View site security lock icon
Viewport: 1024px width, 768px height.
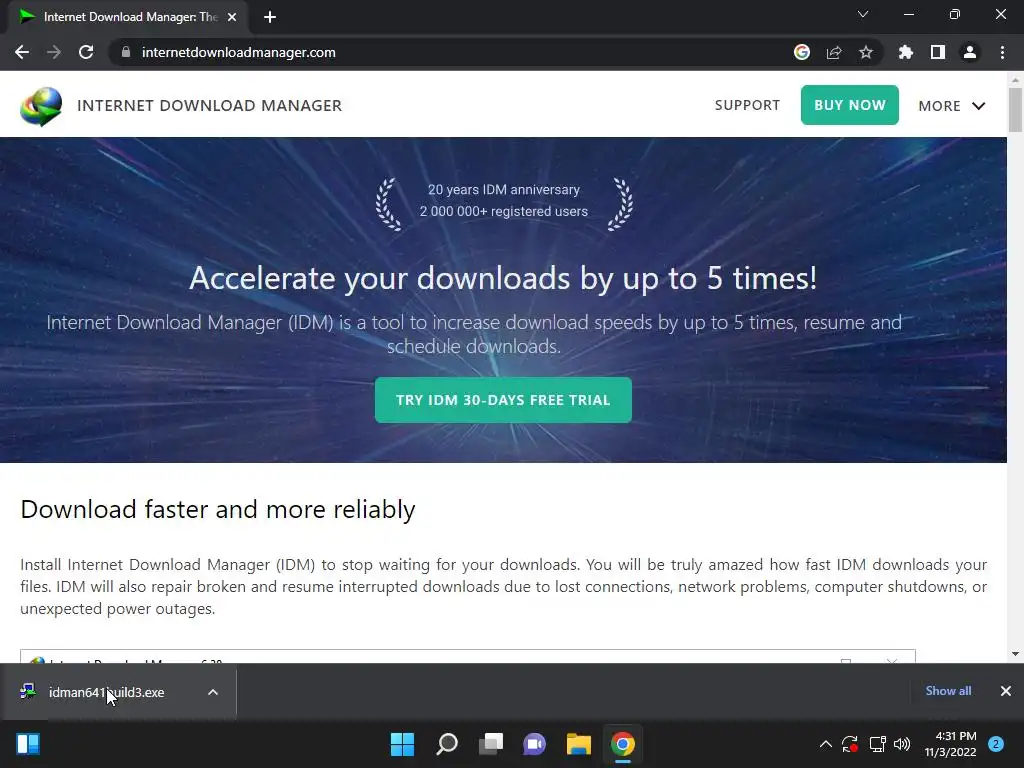click(x=126, y=52)
